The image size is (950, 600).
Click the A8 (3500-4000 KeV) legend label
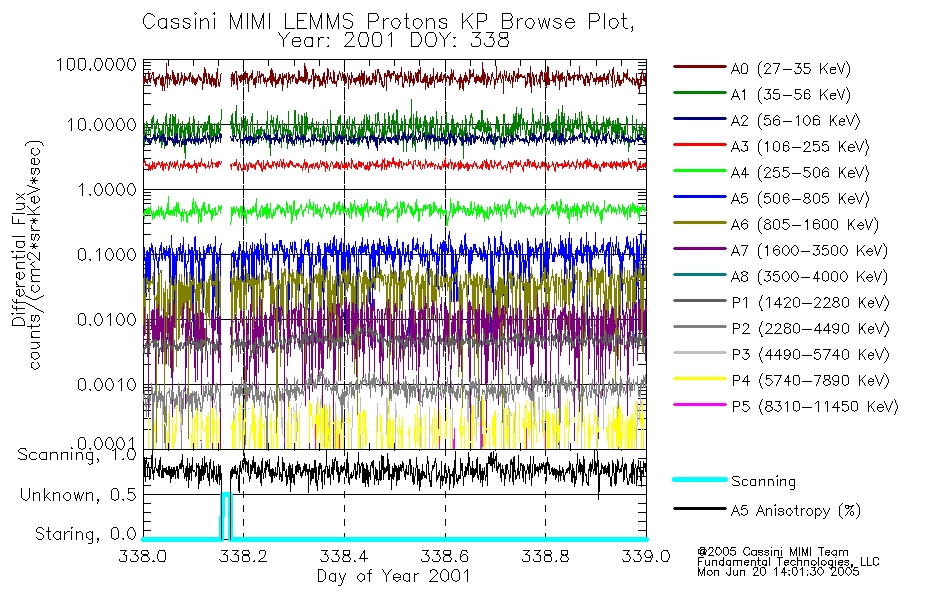point(809,277)
